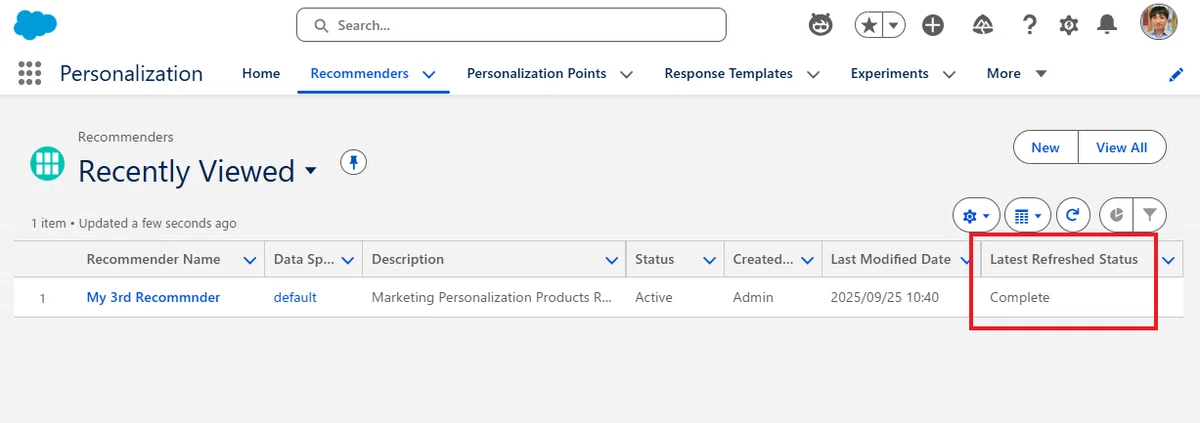This screenshot has height=423, width=1200.
Task: Open the Recommender Name column menu chevron
Action: coord(250,260)
